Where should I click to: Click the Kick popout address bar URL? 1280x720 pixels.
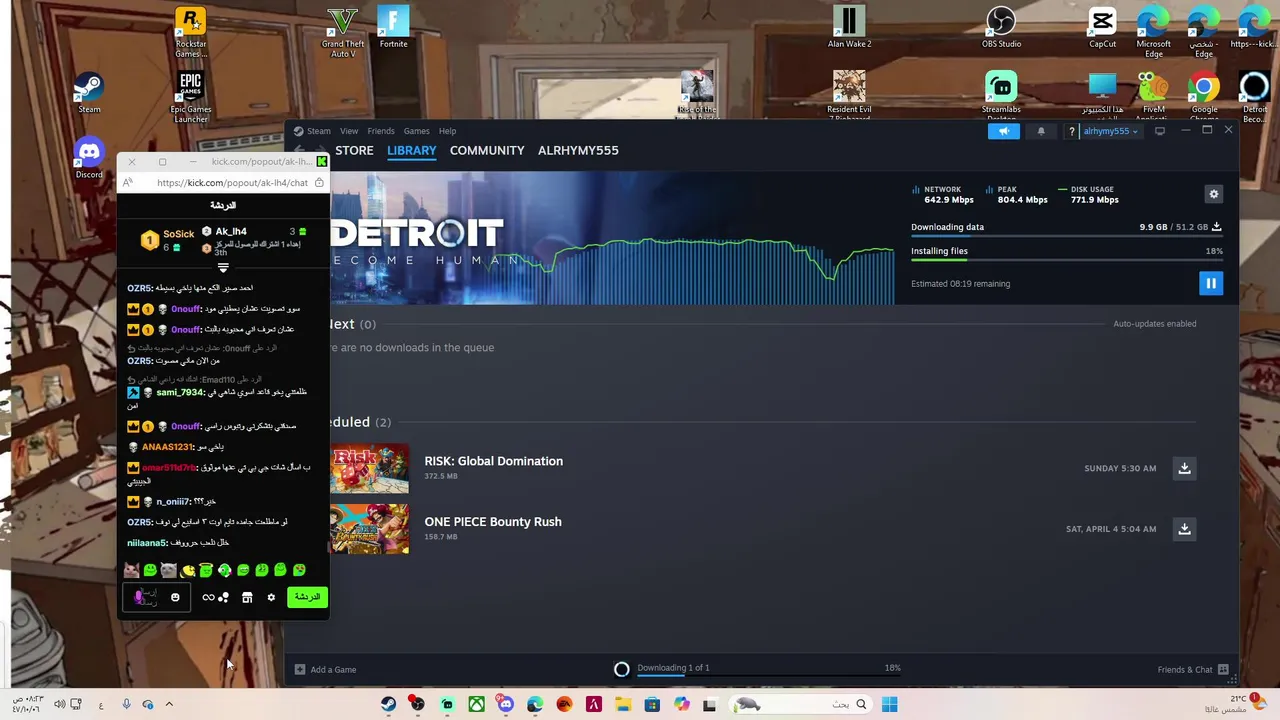point(232,183)
